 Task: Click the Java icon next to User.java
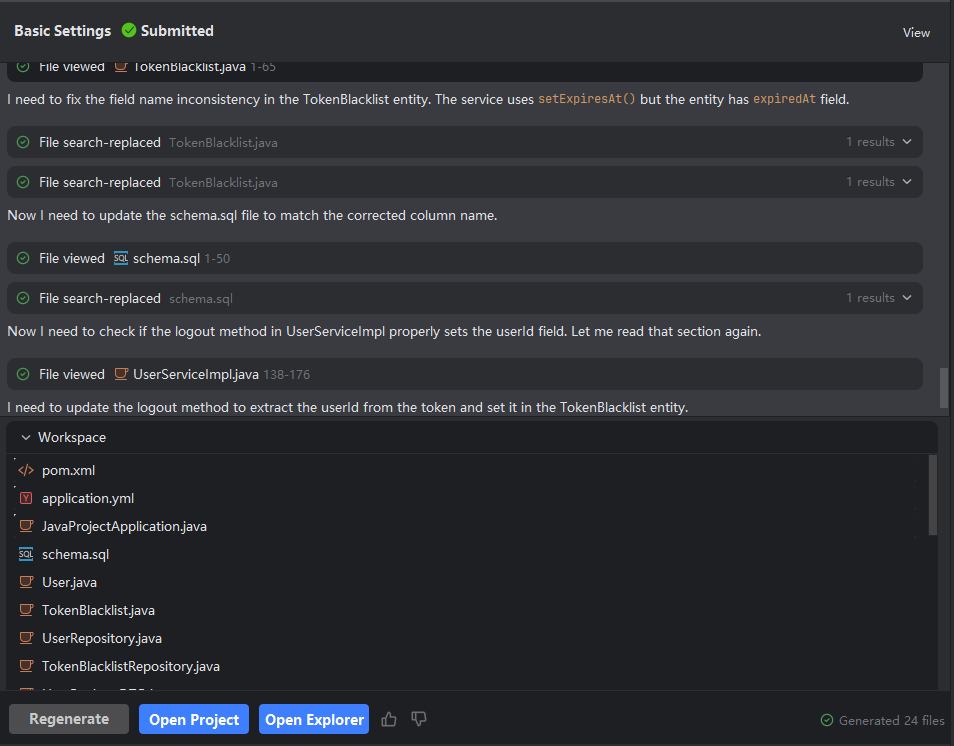pos(26,582)
